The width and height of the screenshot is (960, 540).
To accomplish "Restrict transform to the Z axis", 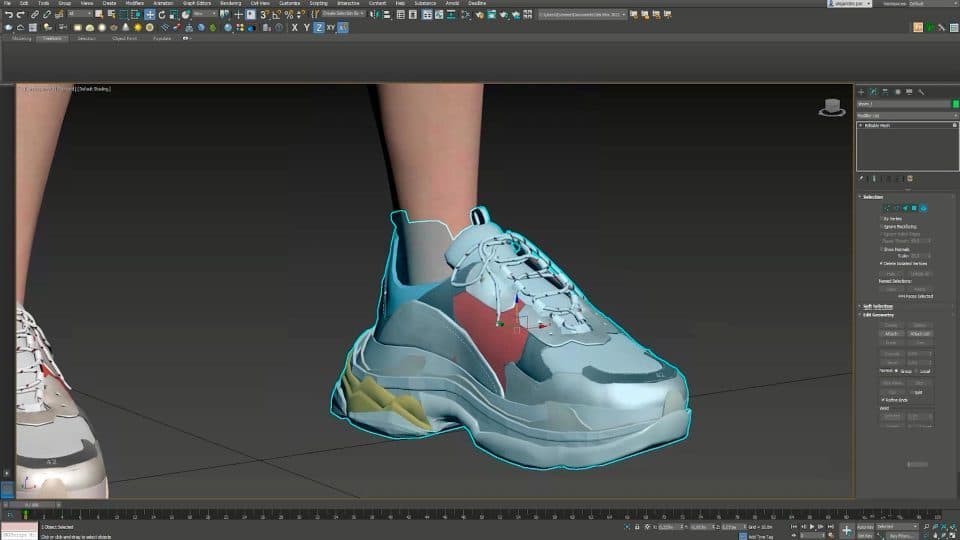I will pyautogui.click(x=319, y=28).
